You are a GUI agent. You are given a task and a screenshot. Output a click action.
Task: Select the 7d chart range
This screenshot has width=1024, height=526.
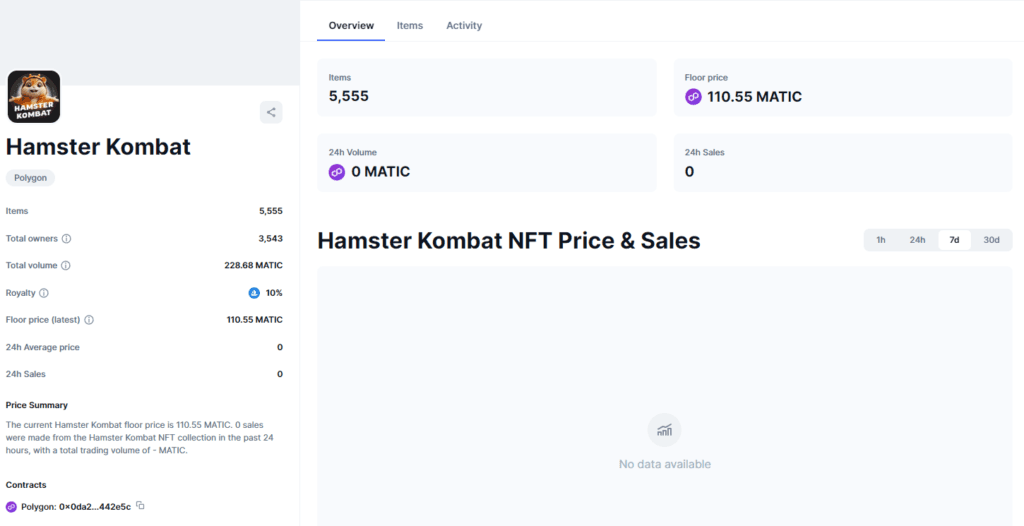coord(954,240)
